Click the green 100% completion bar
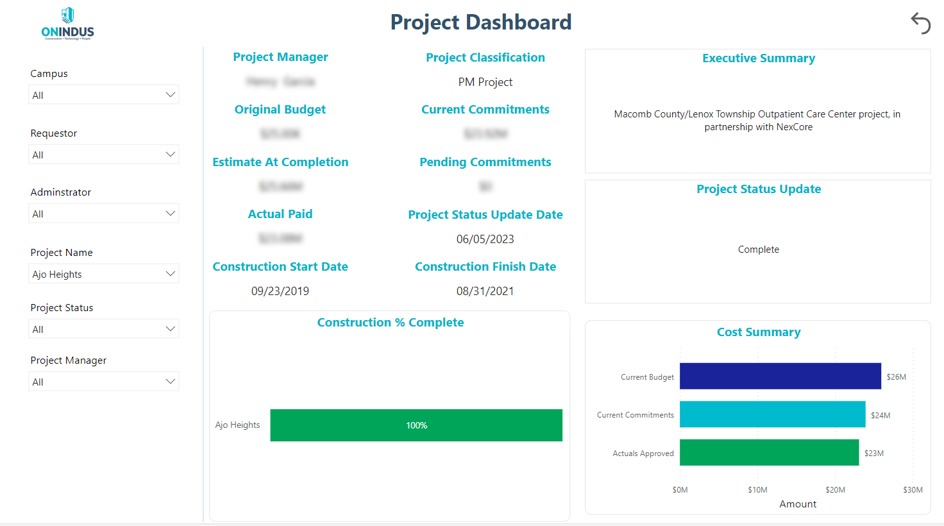The width and height of the screenshot is (944, 526). click(416, 425)
